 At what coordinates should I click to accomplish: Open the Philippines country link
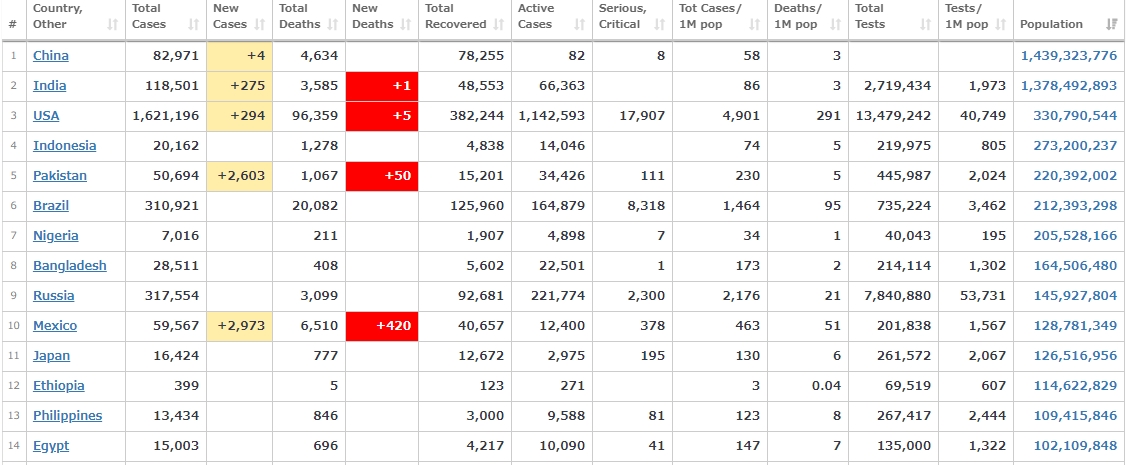point(67,416)
